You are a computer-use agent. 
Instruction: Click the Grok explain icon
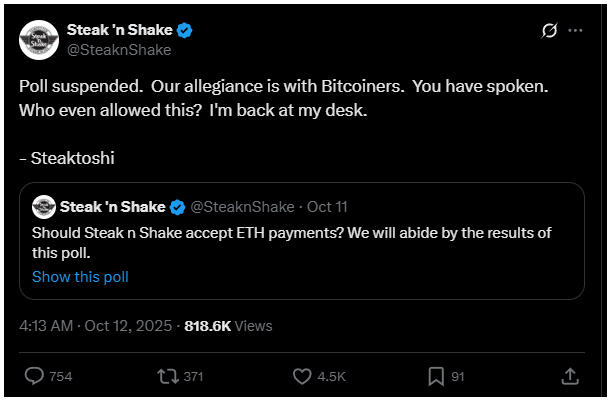548,31
